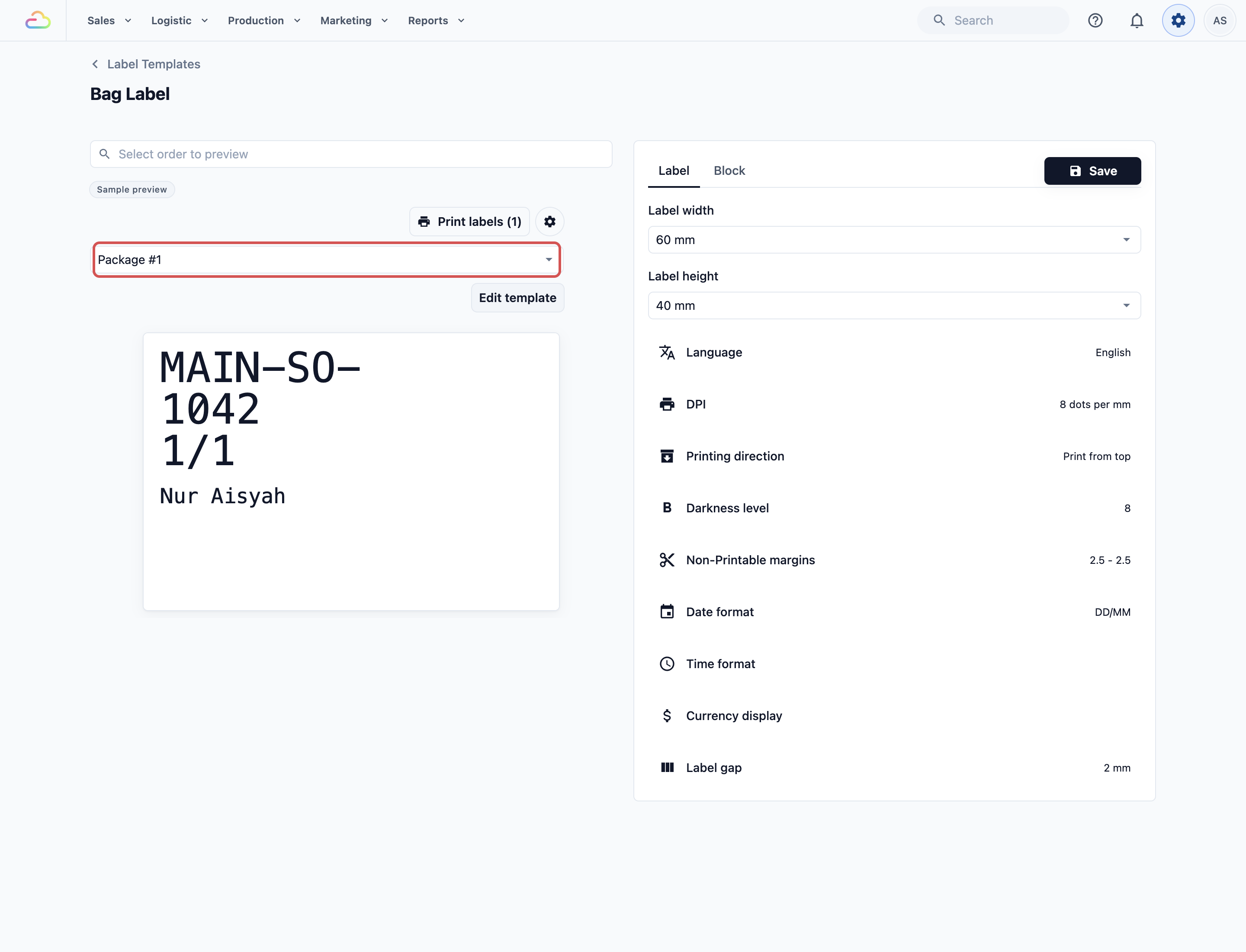Expand the Production menu

pyautogui.click(x=264, y=20)
